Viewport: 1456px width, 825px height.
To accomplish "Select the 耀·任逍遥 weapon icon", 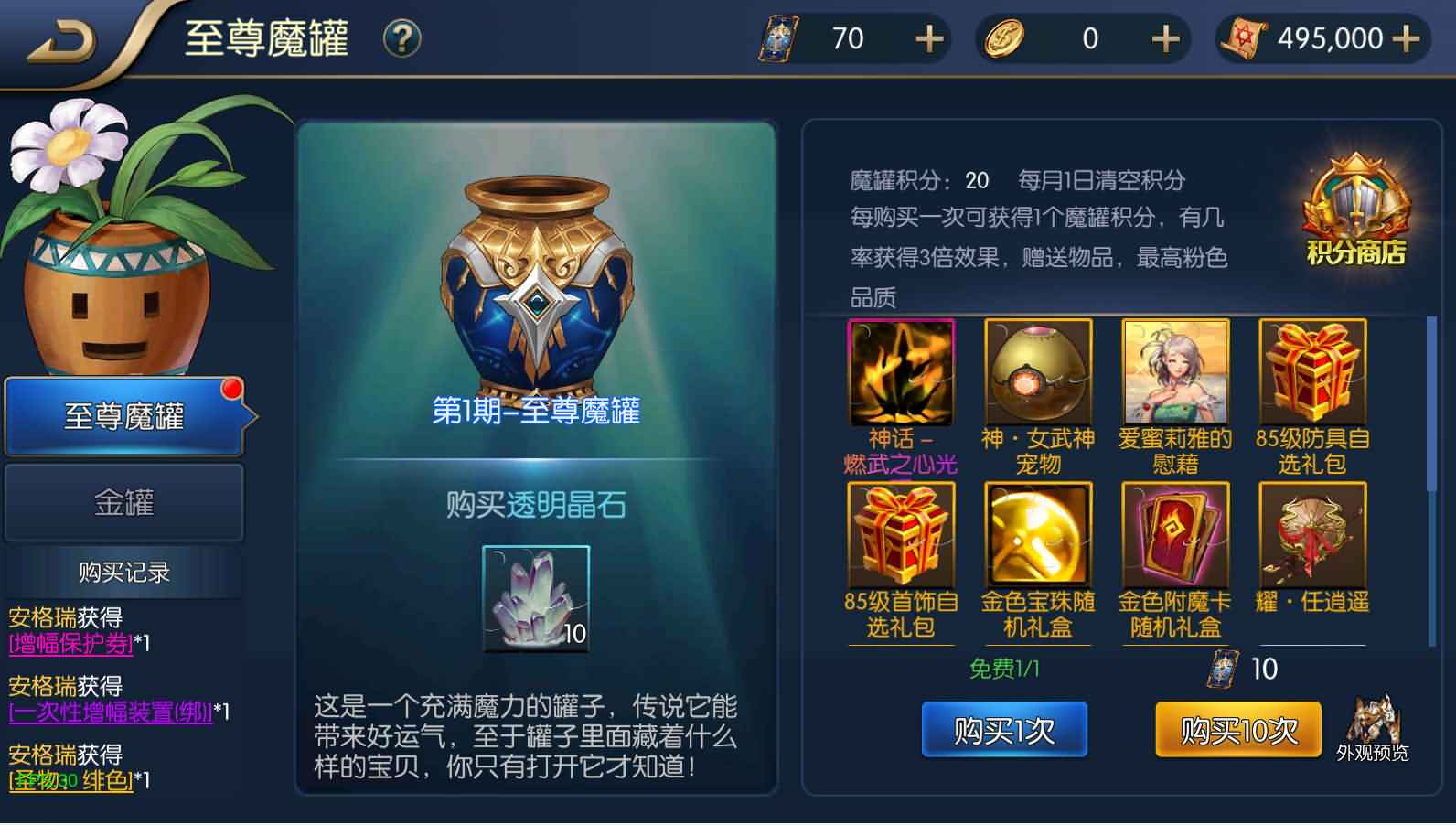I will 1312,535.
